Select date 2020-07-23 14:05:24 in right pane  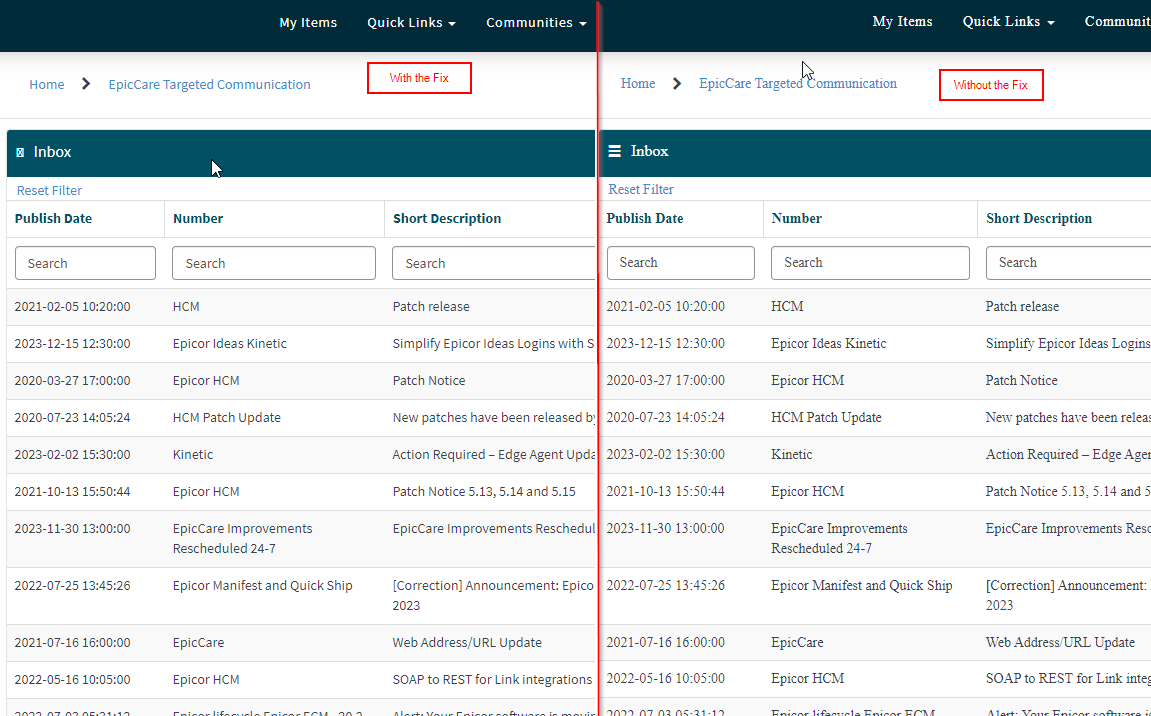(x=665, y=417)
